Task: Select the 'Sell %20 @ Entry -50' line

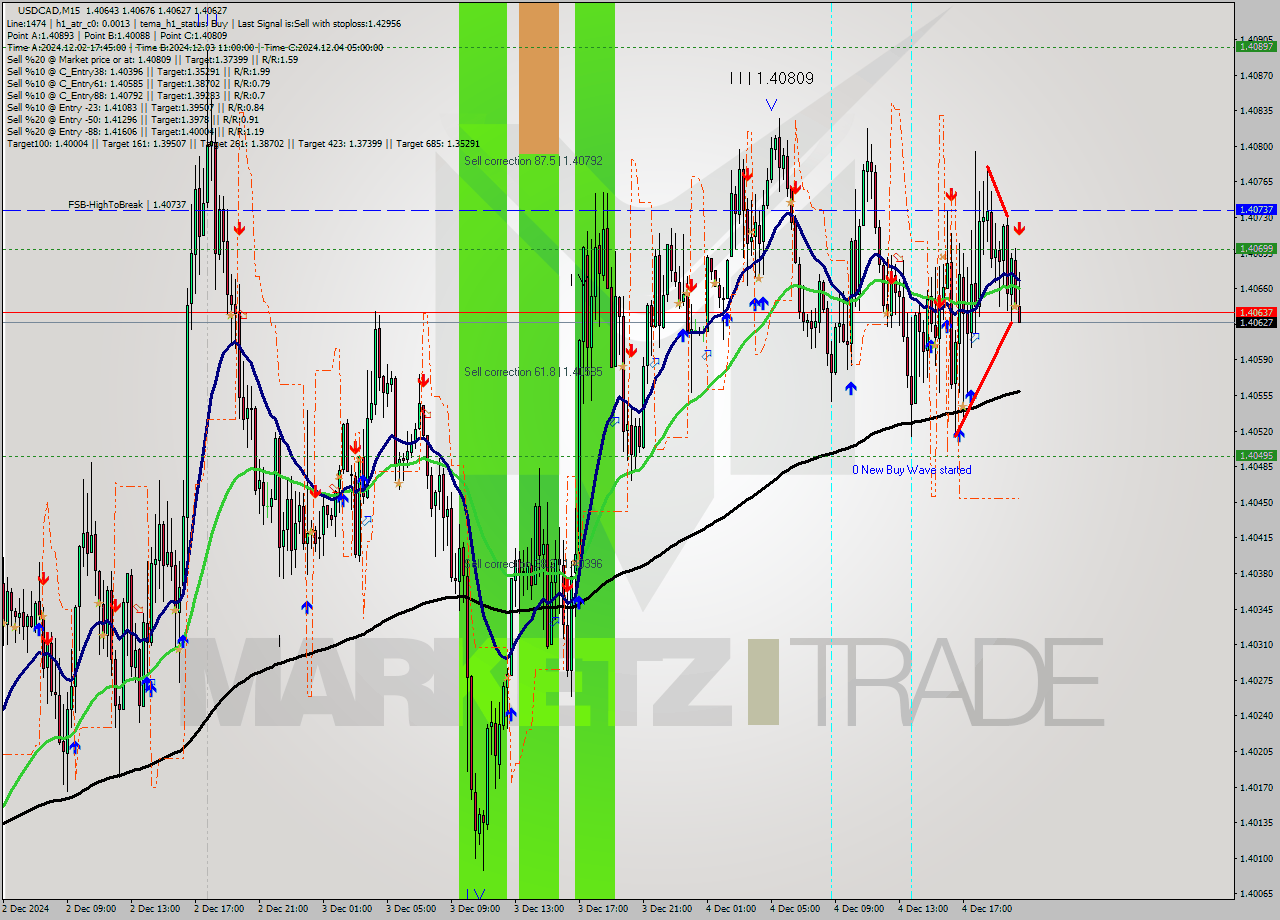Action: point(133,119)
